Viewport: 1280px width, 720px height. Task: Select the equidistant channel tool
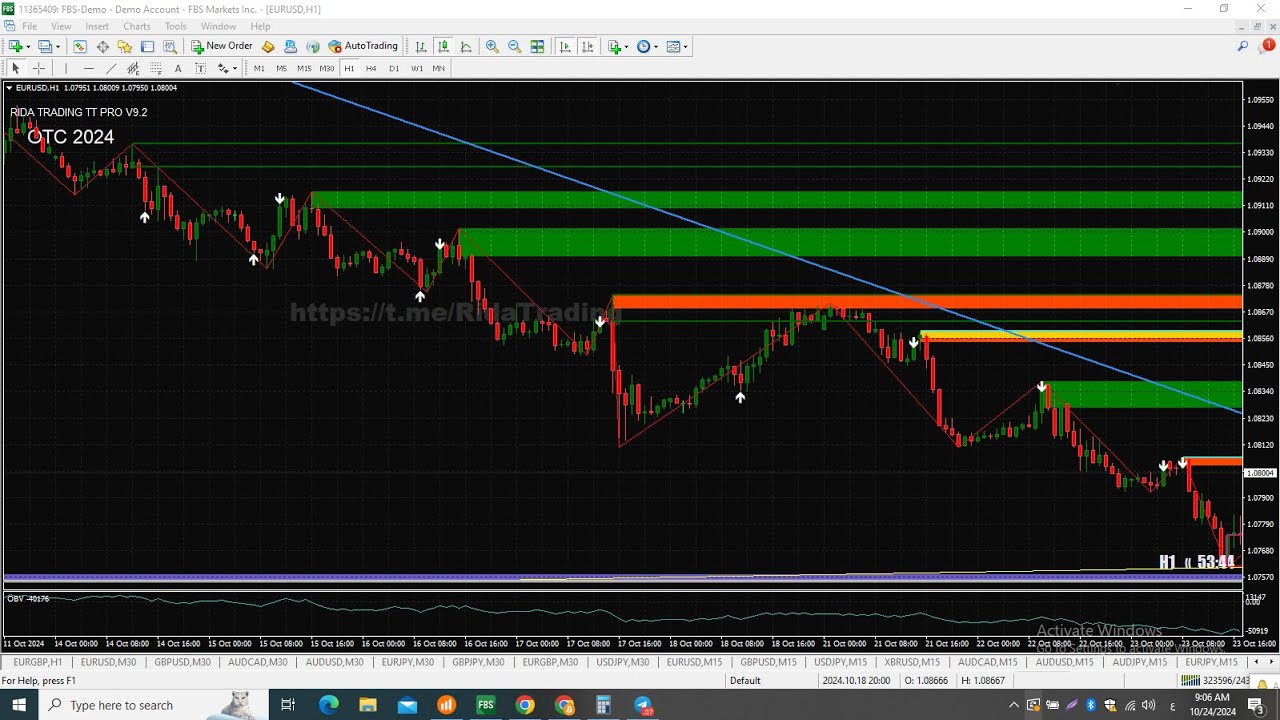133,68
